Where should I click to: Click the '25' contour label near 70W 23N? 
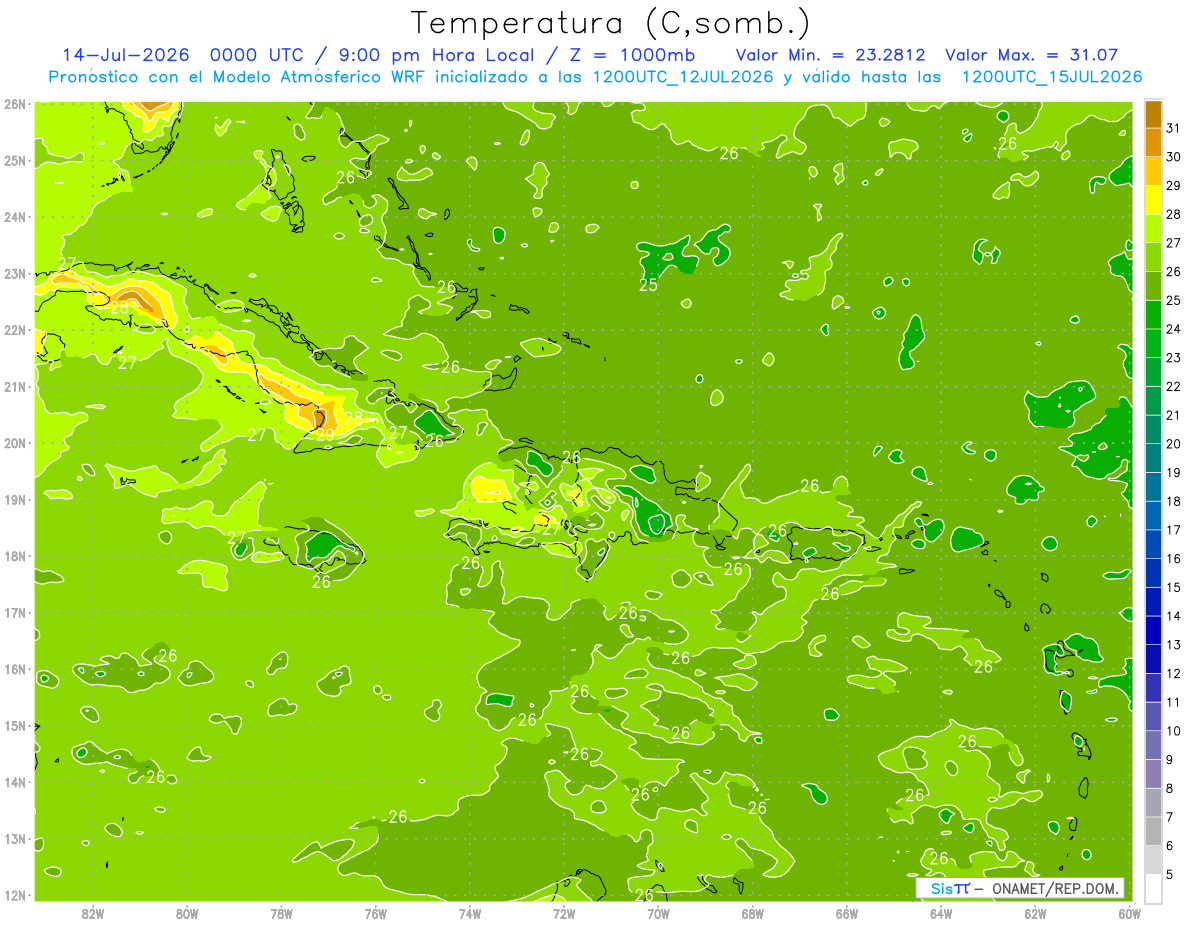[648, 285]
